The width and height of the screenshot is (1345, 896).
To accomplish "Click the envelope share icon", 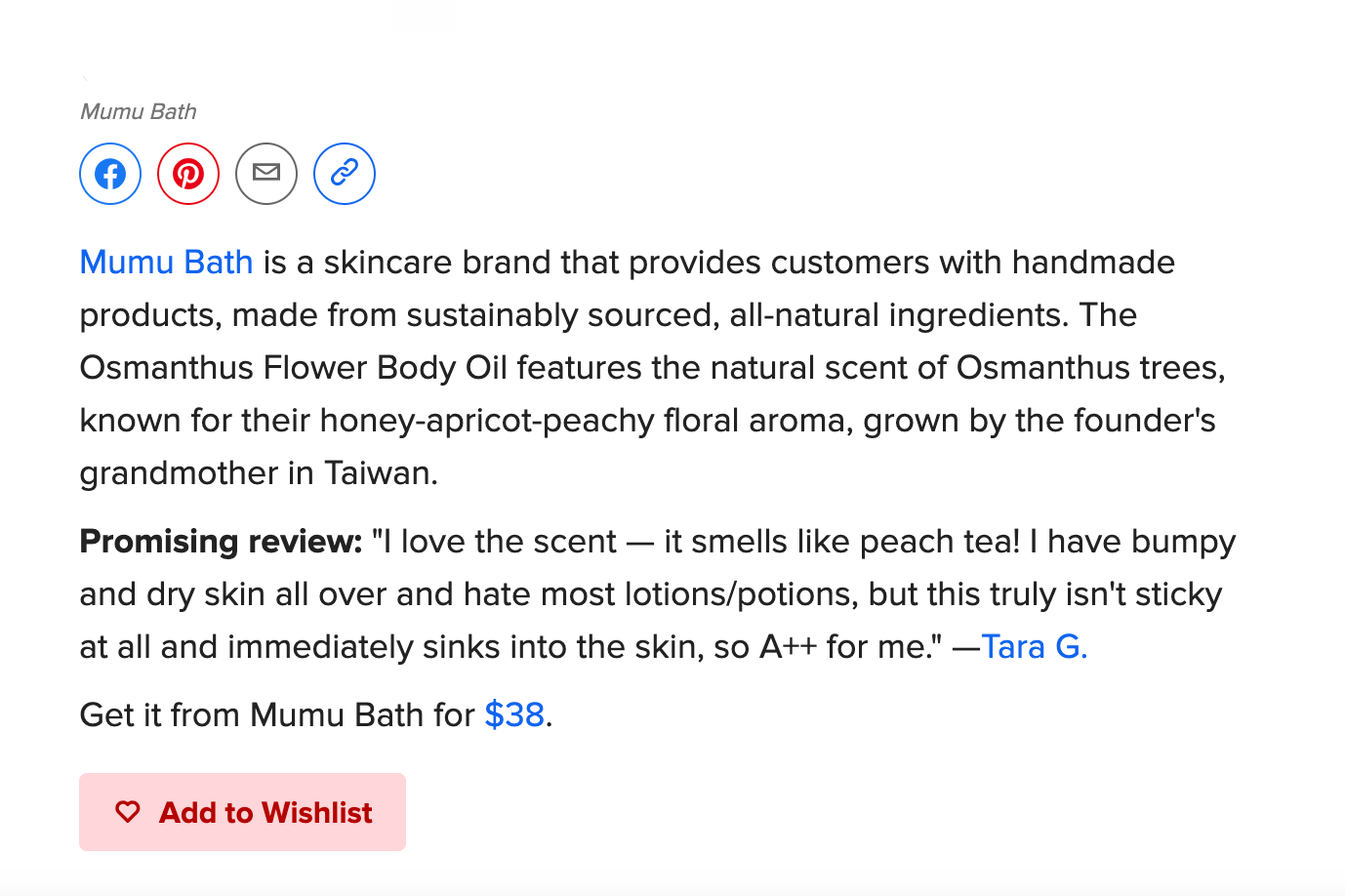I will tap(265, 173).
